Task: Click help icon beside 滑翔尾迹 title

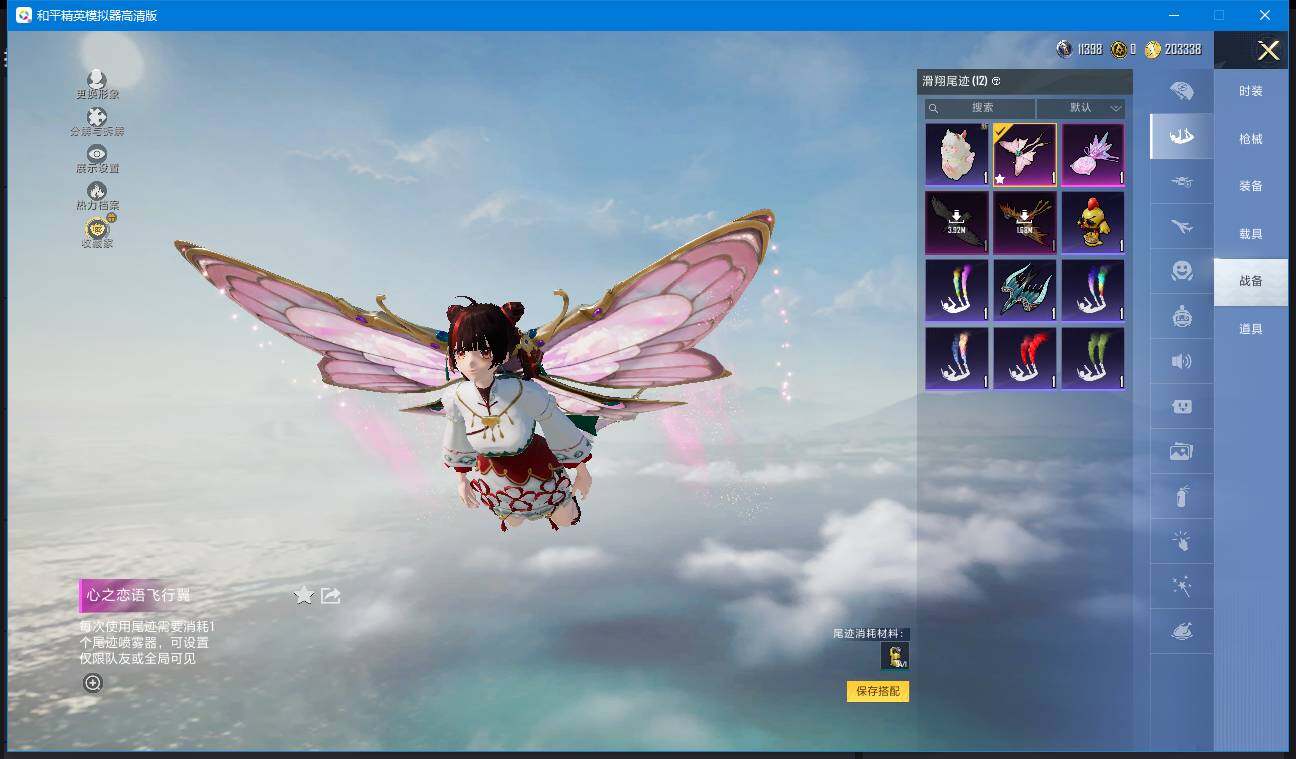Action: [996, 81]
